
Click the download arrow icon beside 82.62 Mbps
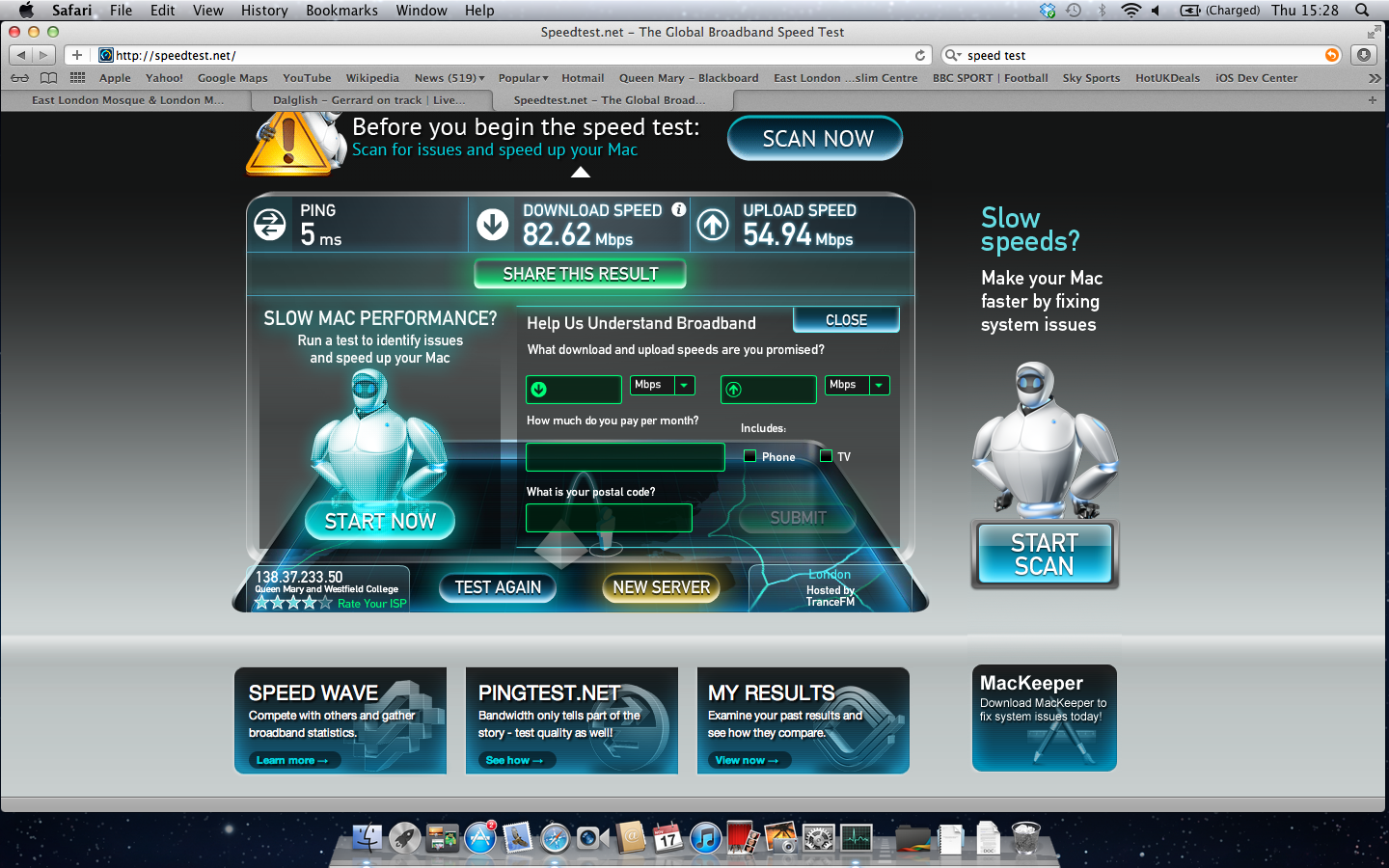pos(493,225)
